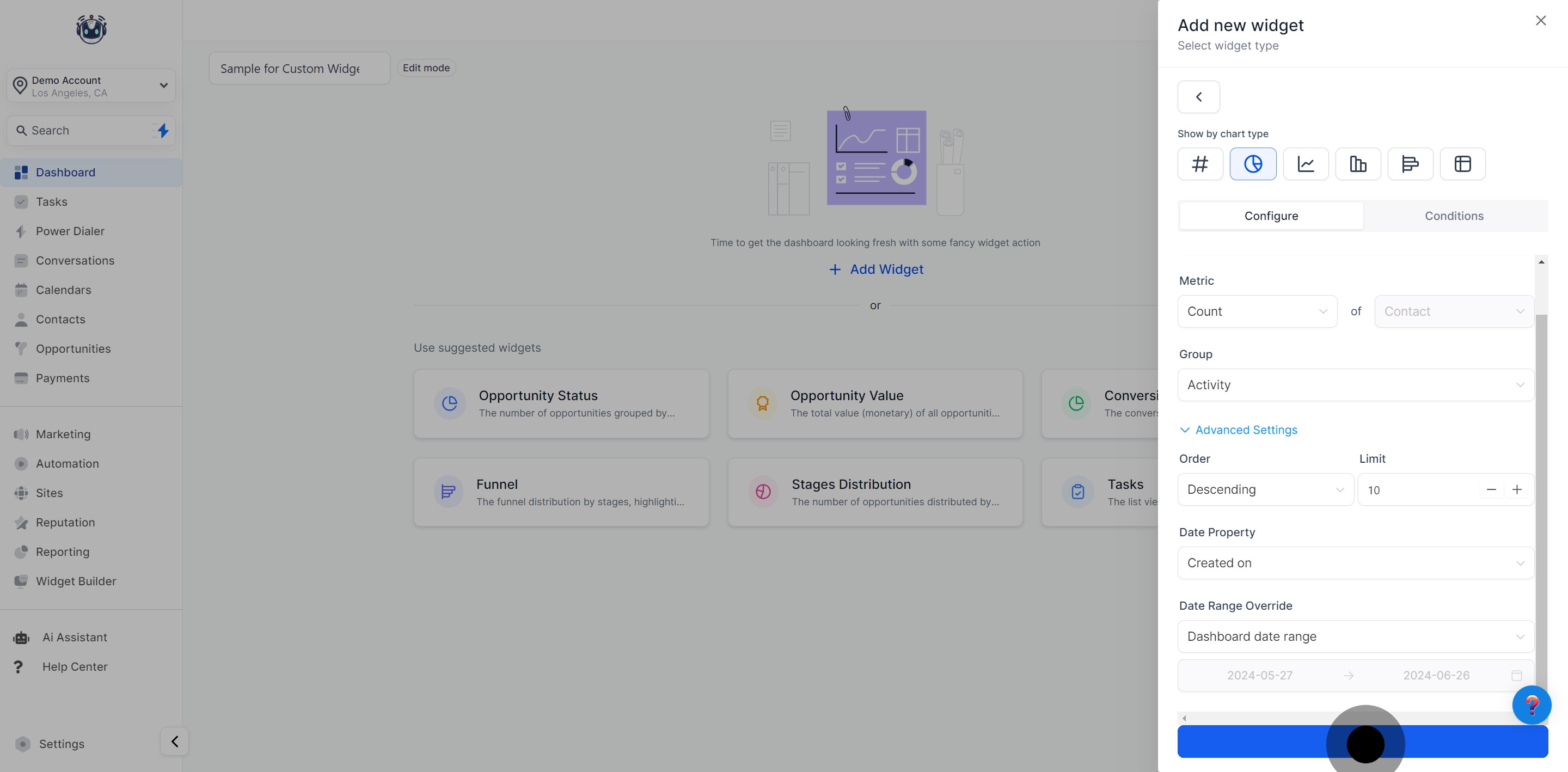Select the vertical bar chart type icon
This screenshot has height=772, width=1568.
[1358, 164]
